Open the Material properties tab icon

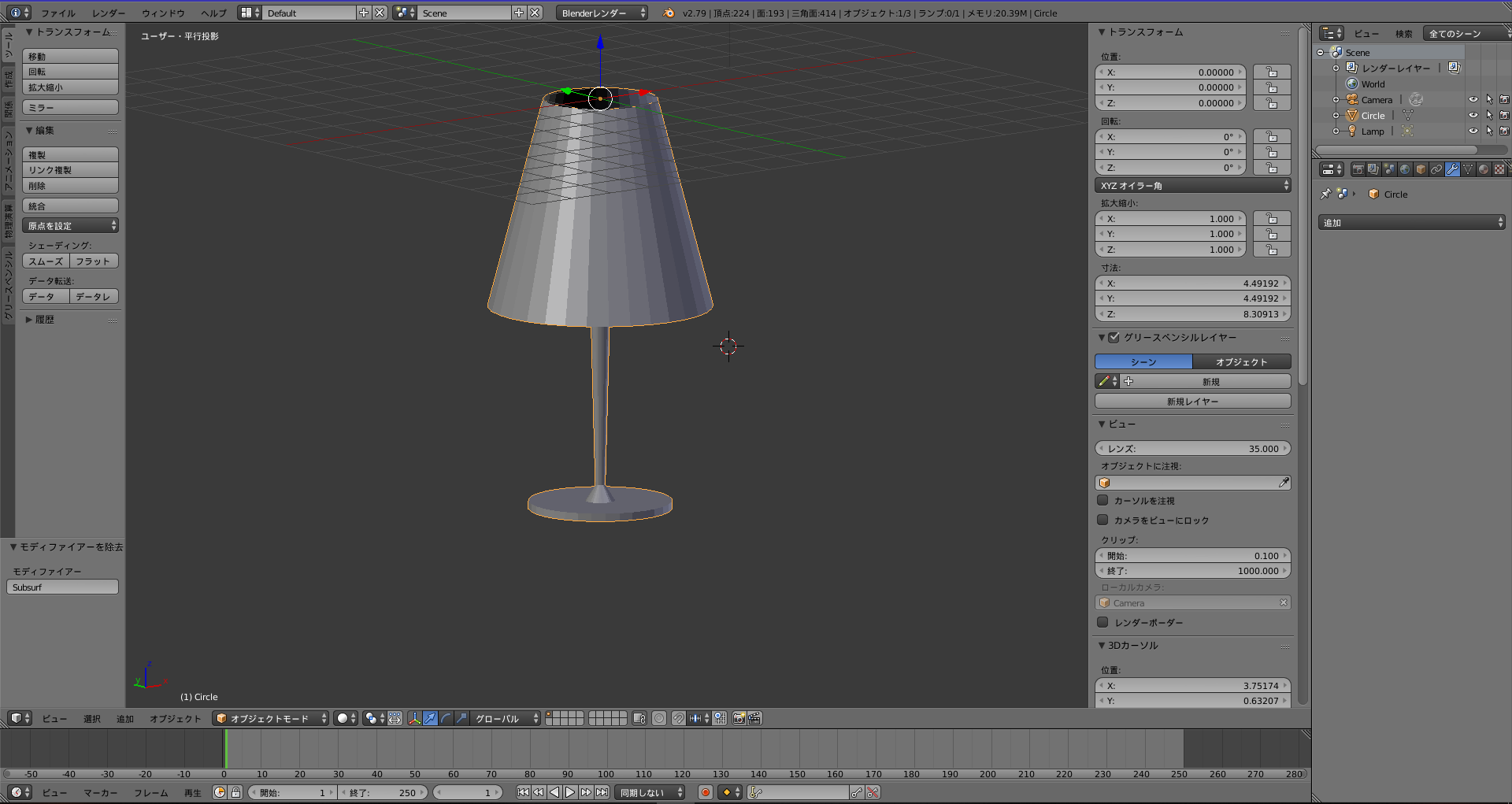(x=1484, y=169)
